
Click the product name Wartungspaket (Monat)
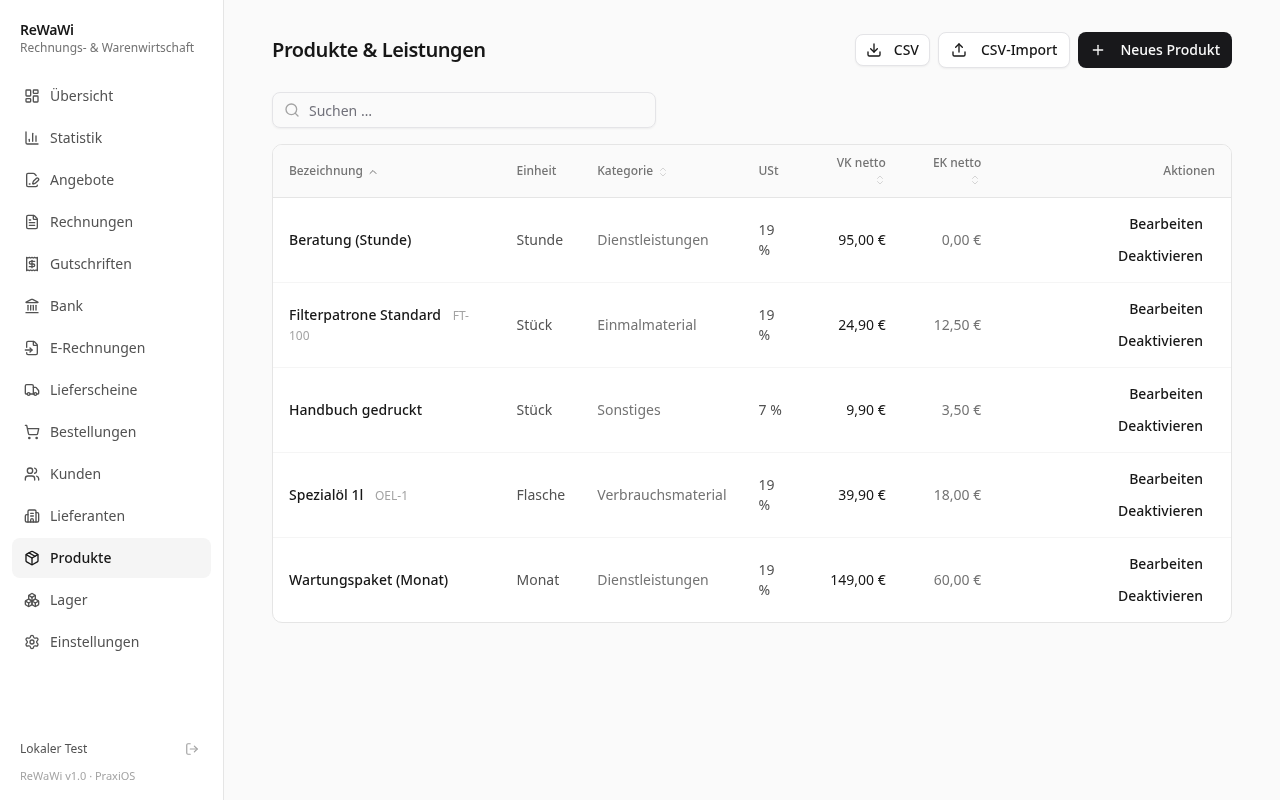[x=368, y=580]
